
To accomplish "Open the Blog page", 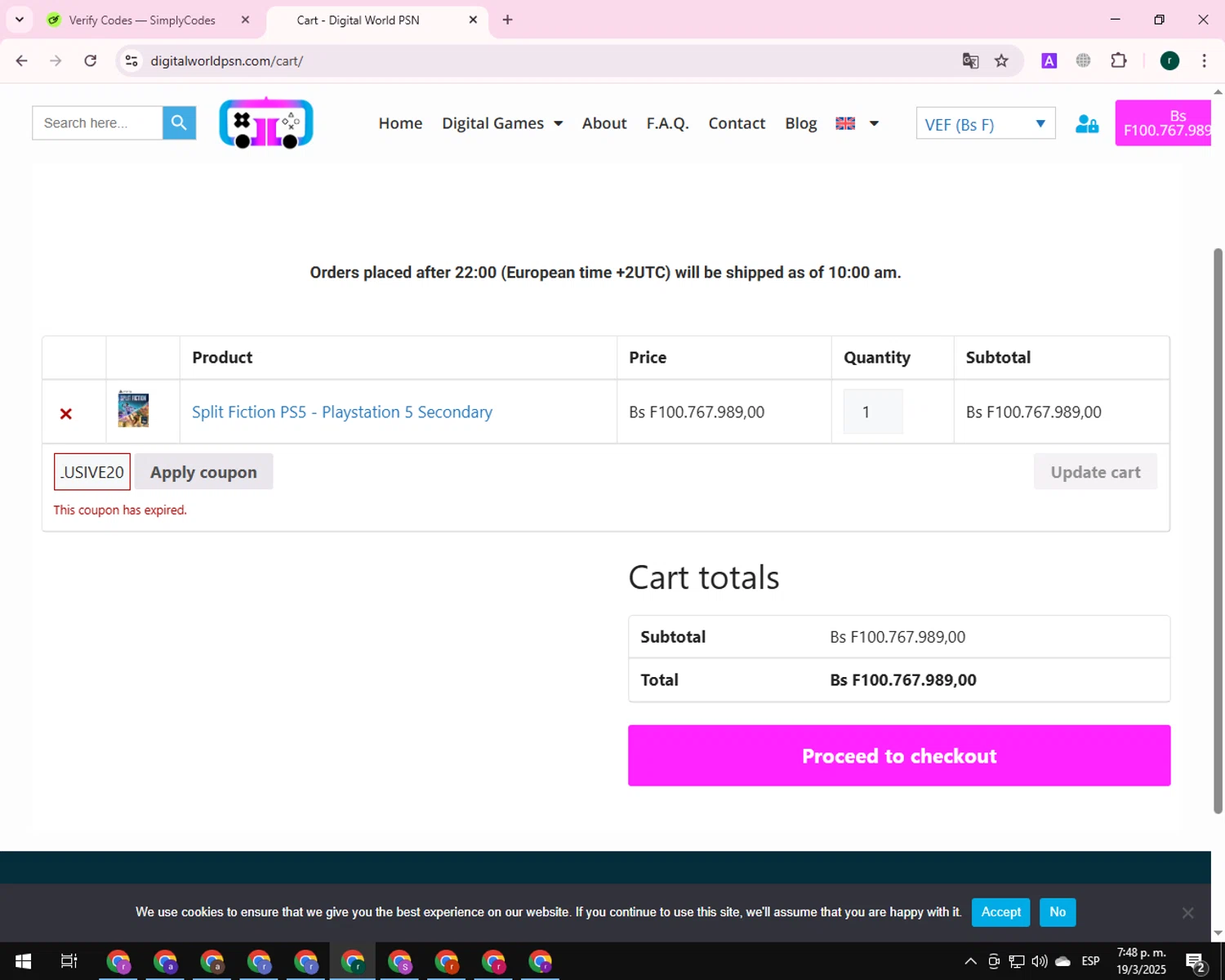I will pos(800,123).
